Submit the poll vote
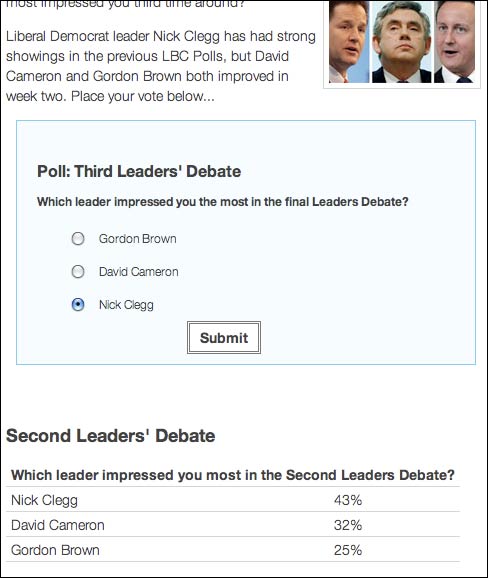Screen dimensions: 488x578 pyautogui.click(x=224, y=338)
